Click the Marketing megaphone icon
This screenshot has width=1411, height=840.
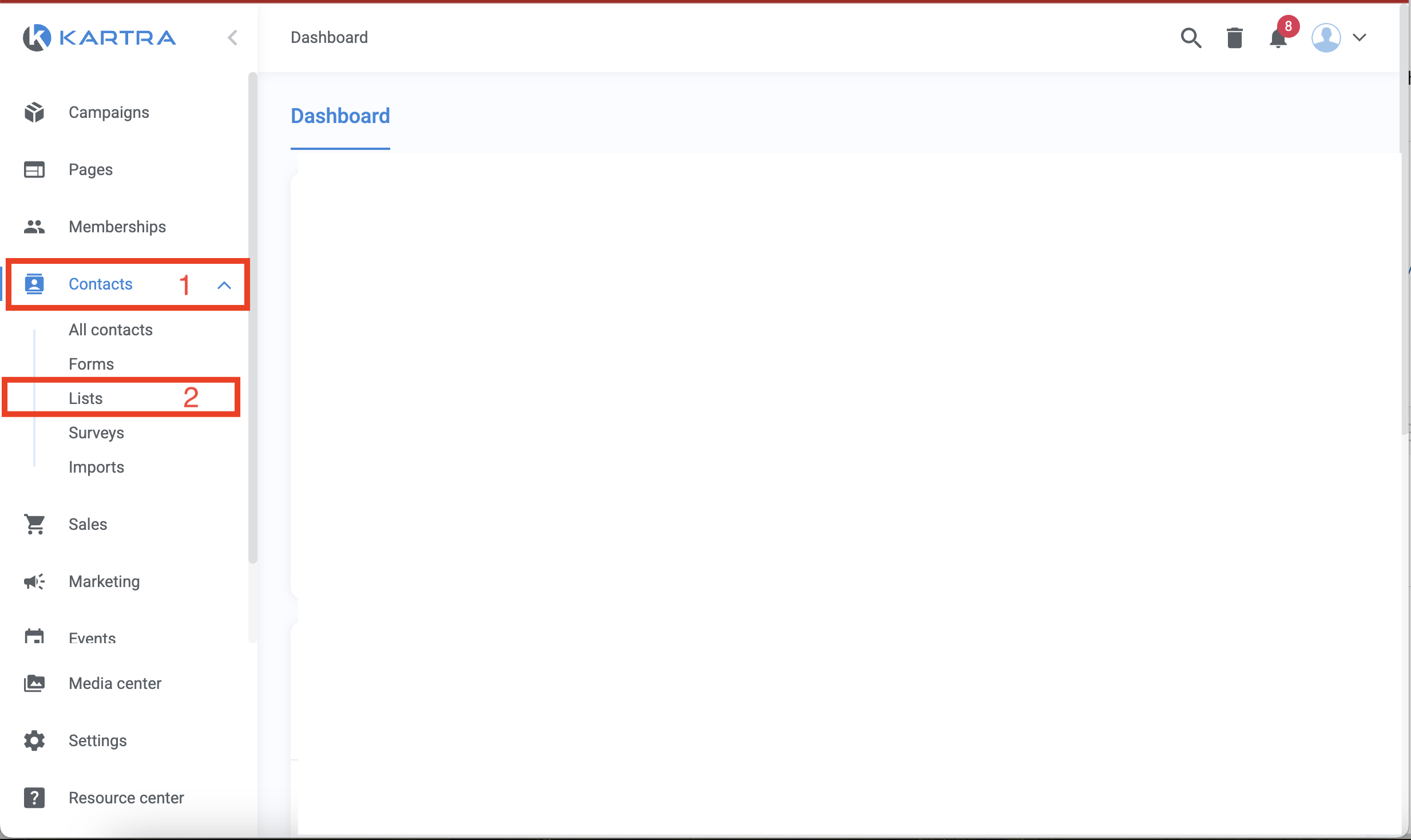[34, 581]
